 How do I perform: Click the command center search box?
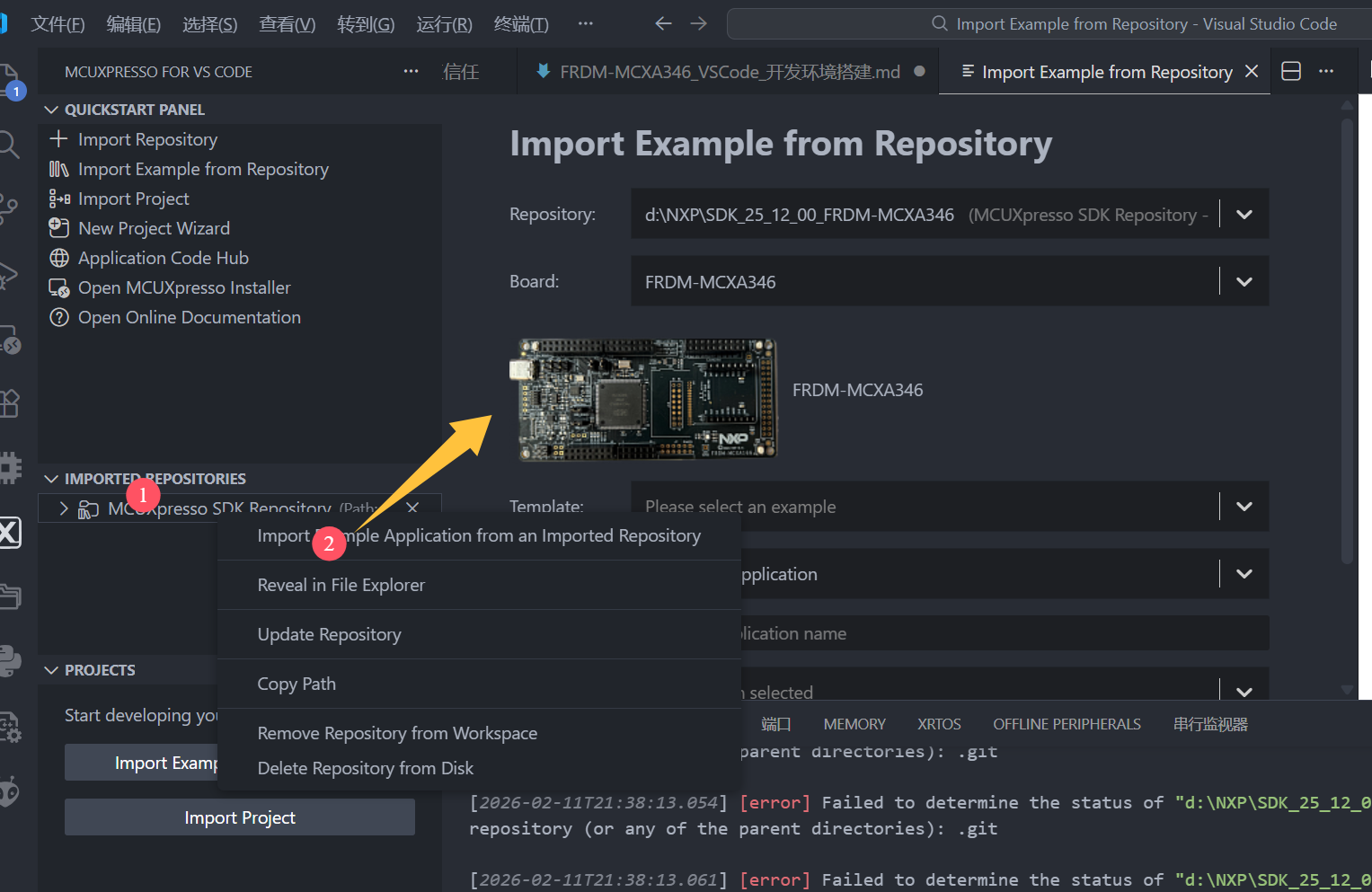coord(1049,23)
